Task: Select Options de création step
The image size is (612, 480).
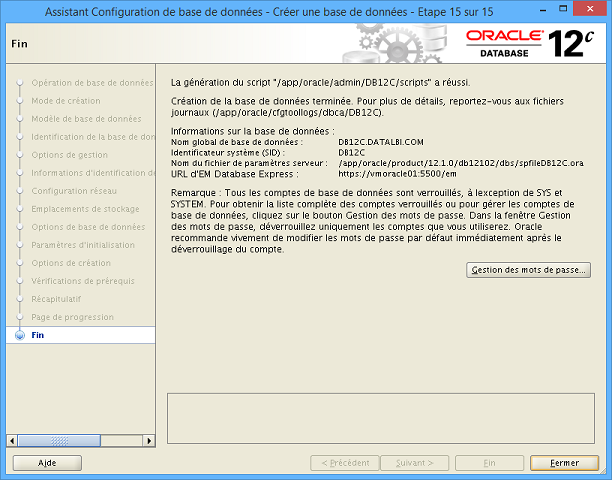Action: (x=71, y=263)
